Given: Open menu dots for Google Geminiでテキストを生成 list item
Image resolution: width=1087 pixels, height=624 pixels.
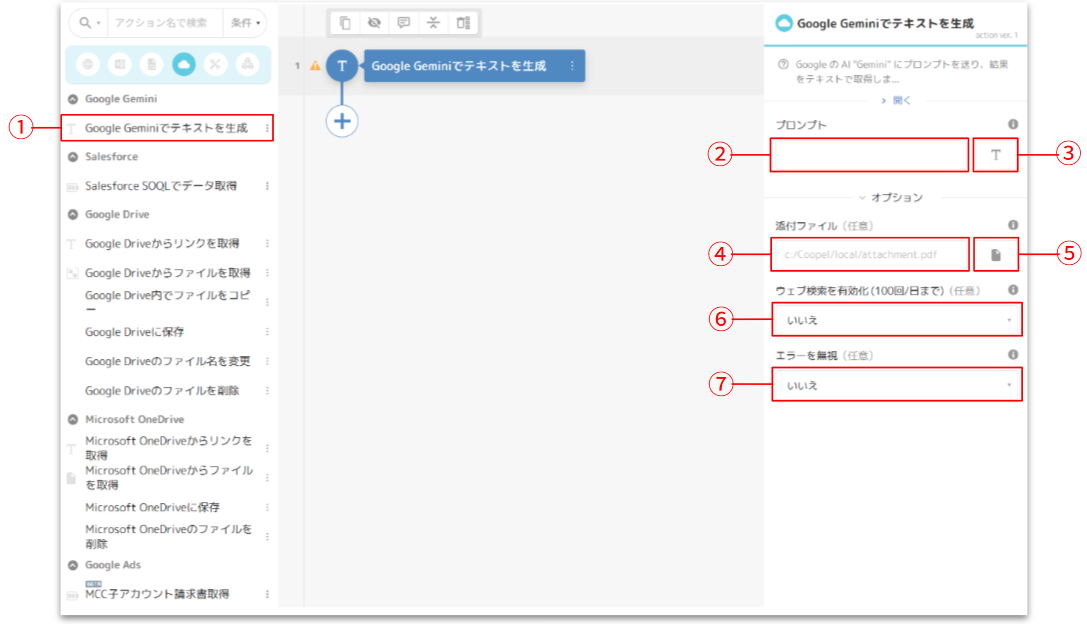Looking at the screenshot, I should (267, 128).
